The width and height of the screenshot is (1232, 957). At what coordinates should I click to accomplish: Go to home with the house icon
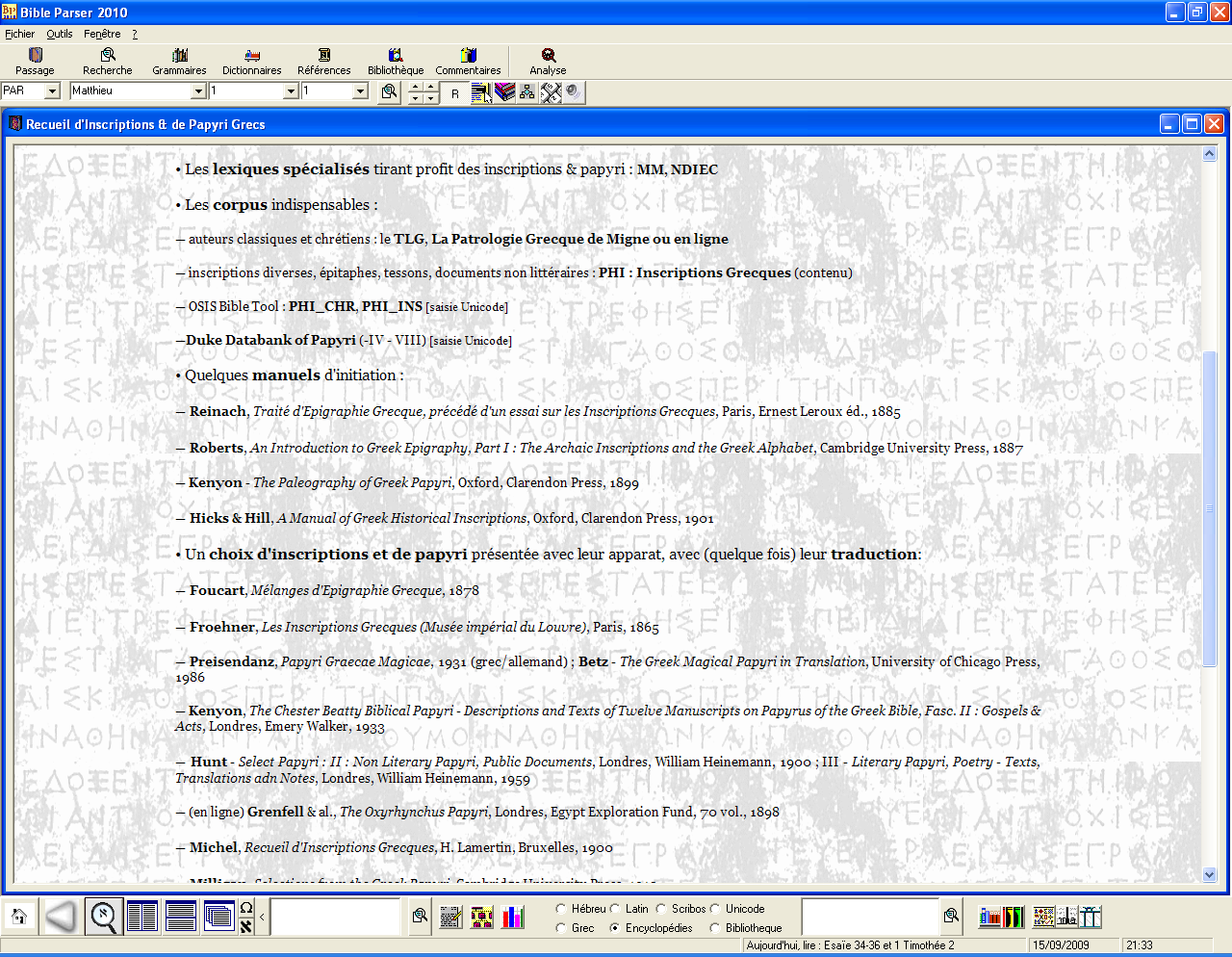pos(18,917)
